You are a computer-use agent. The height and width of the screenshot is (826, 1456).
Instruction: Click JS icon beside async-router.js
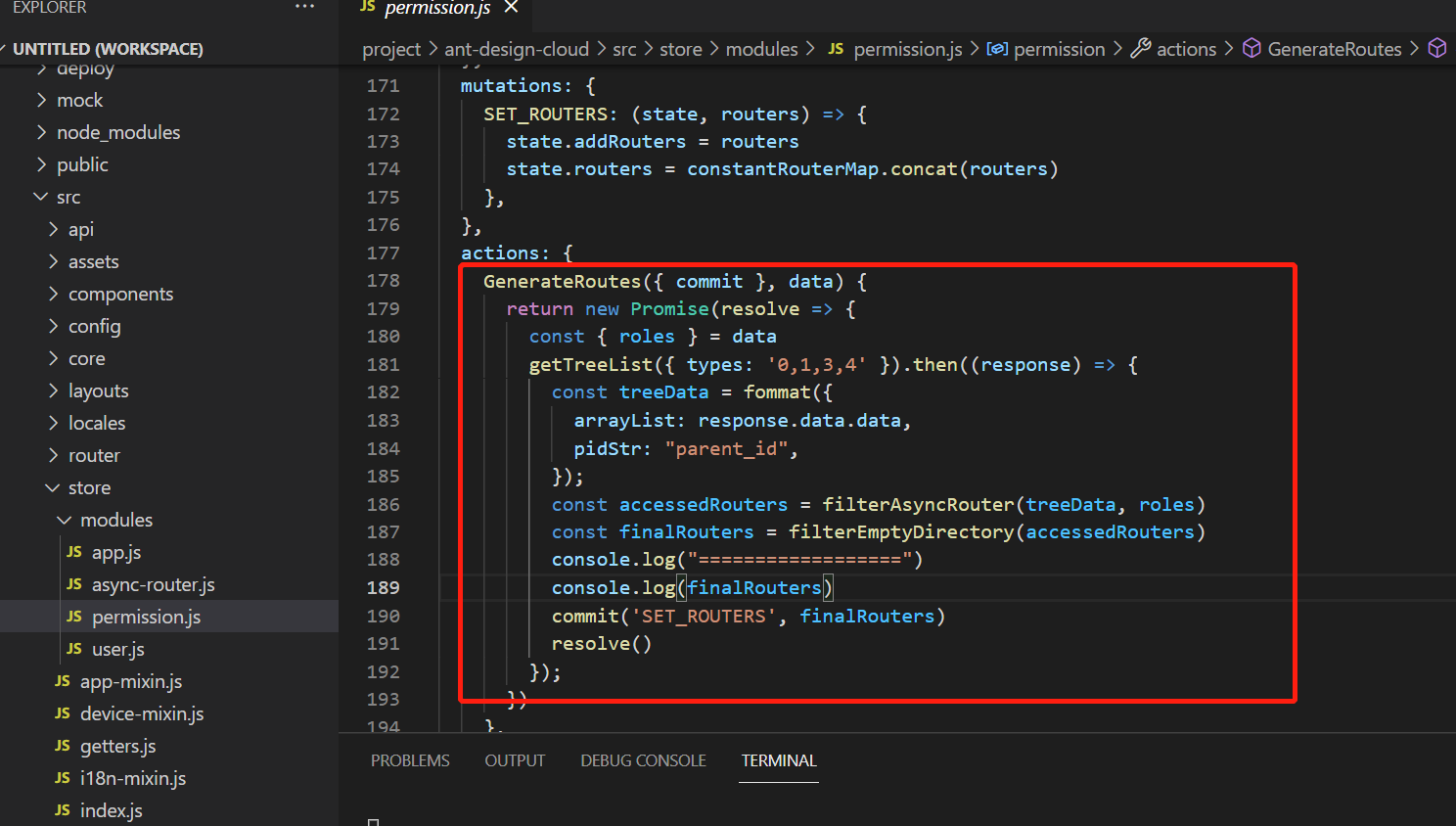click(x=74, y=584)
